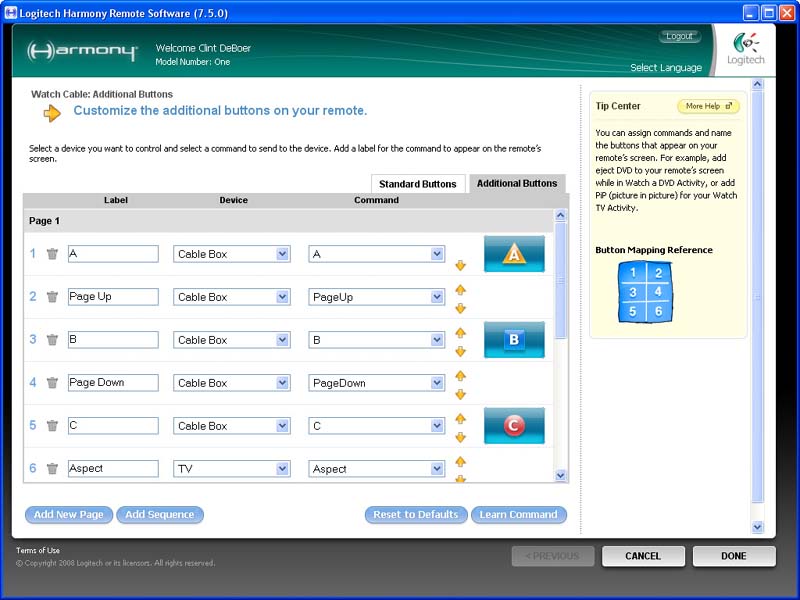800x600 pixels.
Task: Move row 1 down with orange arrow
Action: tap(461, 265)
